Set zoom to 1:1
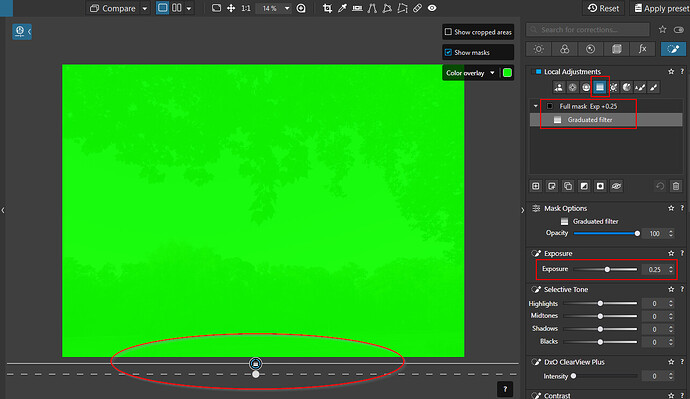 click(246, 8)
